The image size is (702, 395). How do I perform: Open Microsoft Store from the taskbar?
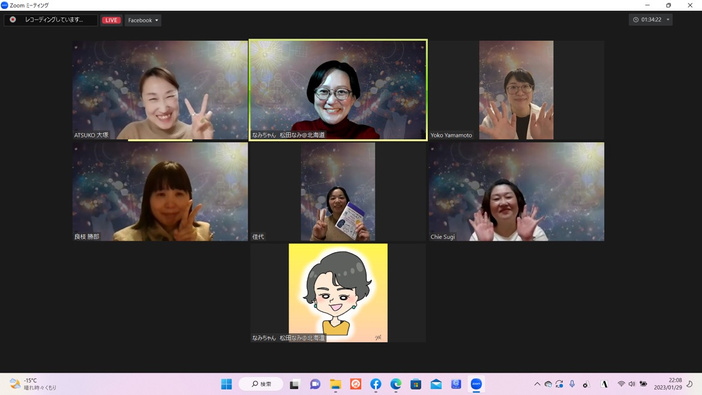point(416,384)
